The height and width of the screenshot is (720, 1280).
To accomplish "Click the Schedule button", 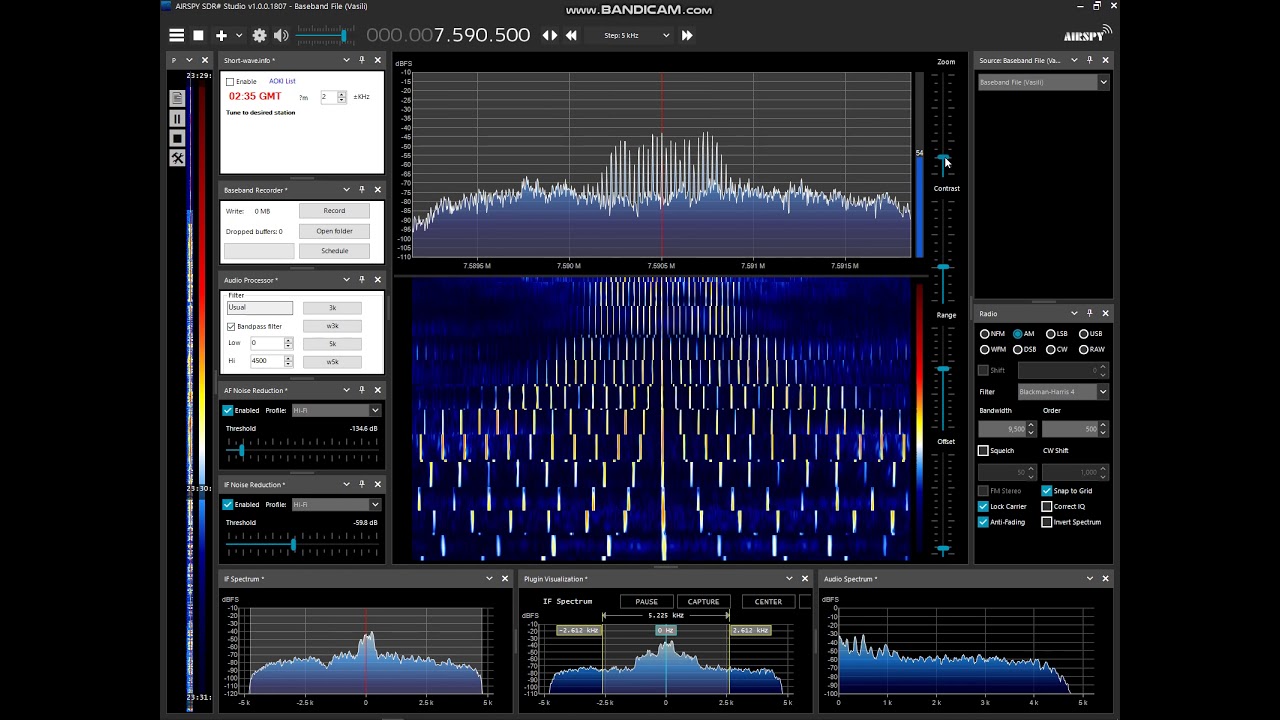I will coord(334,251).
